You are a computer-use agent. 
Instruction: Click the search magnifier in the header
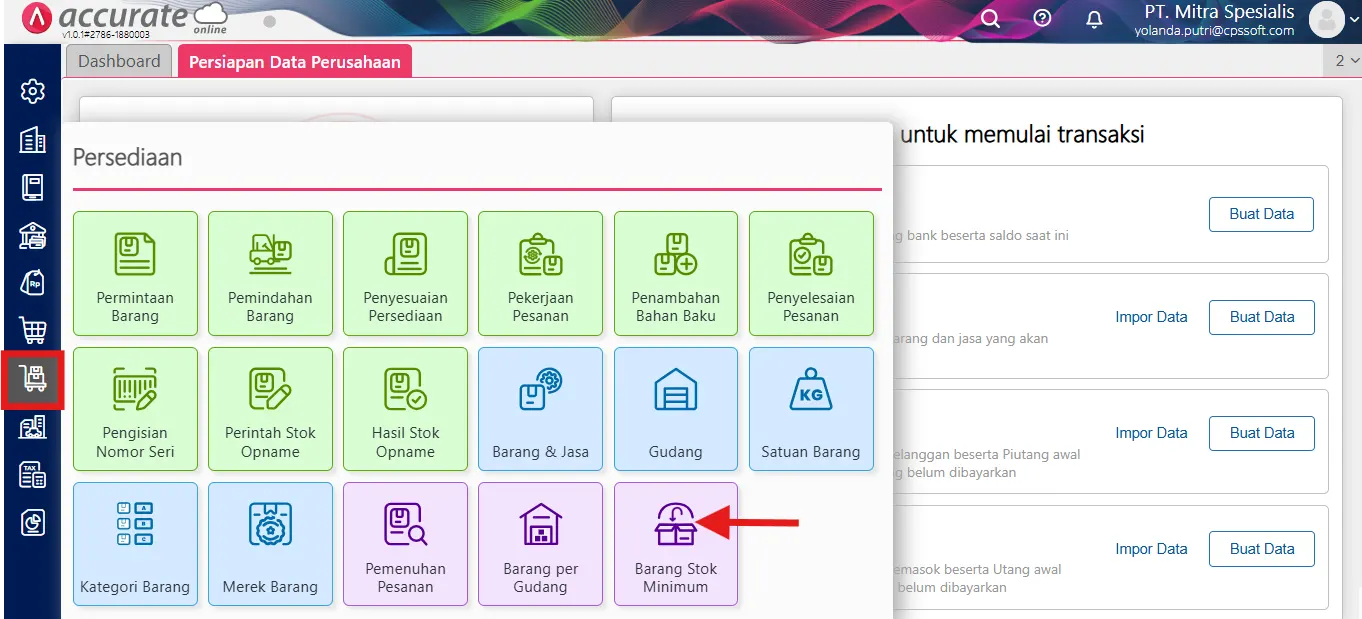[x=990, y=19]
